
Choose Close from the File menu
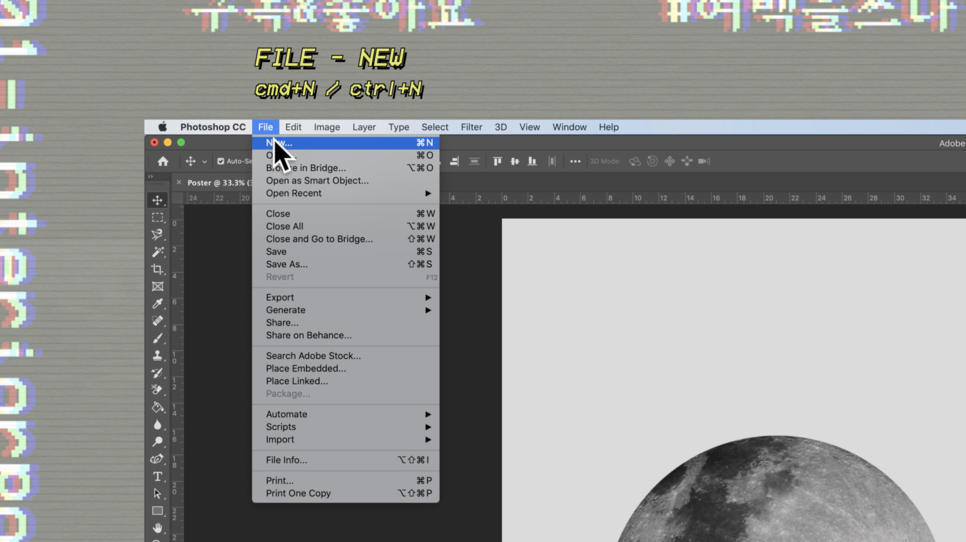[x=346, y=214]
